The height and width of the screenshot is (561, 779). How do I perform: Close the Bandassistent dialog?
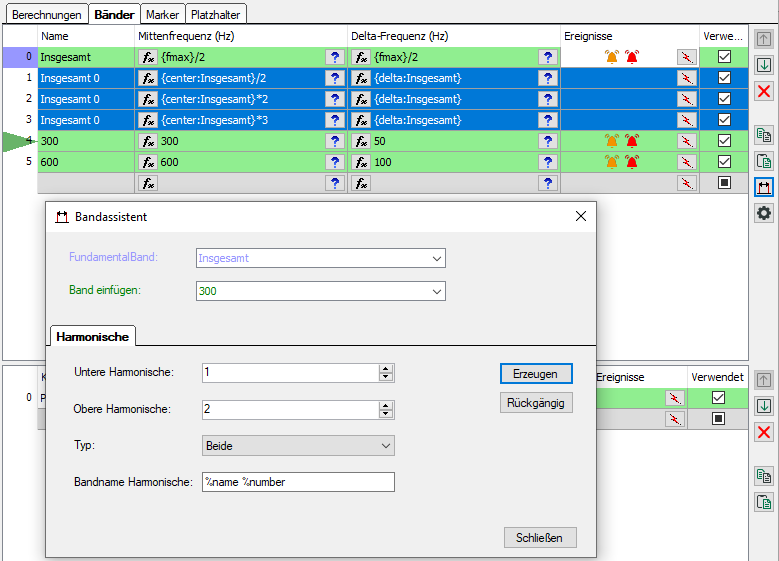click(x=581, y=216)
